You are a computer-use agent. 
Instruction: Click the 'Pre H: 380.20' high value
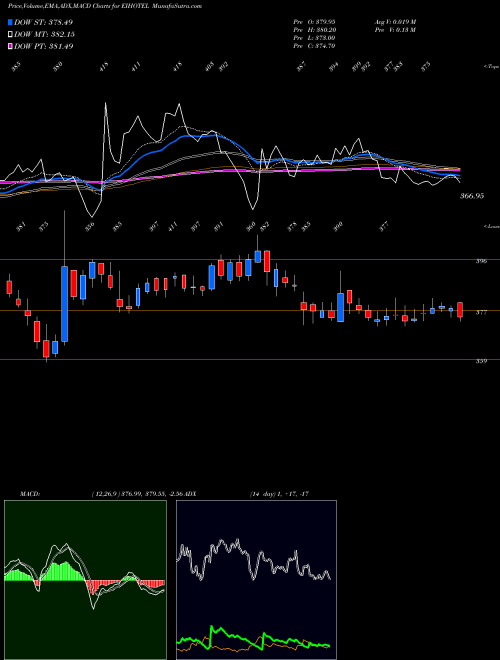[x=314, y=30]
